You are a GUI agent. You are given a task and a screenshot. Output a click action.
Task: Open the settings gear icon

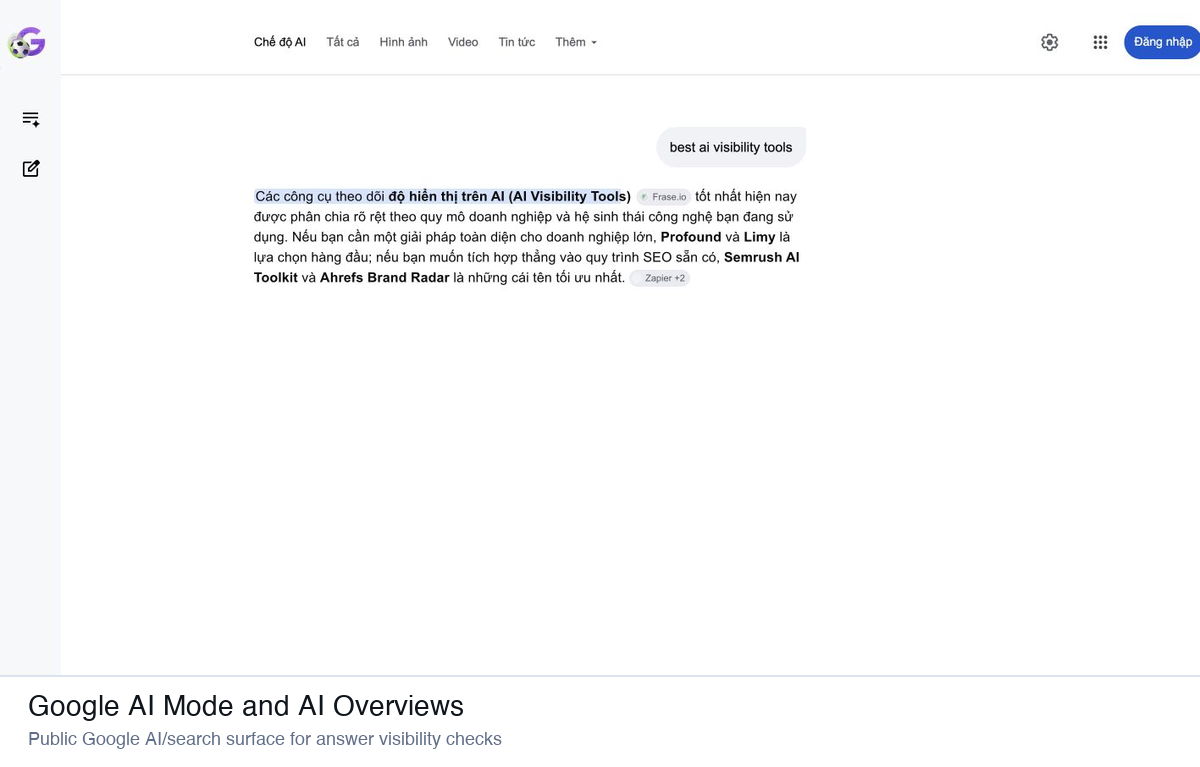[x=1049, y=42]
